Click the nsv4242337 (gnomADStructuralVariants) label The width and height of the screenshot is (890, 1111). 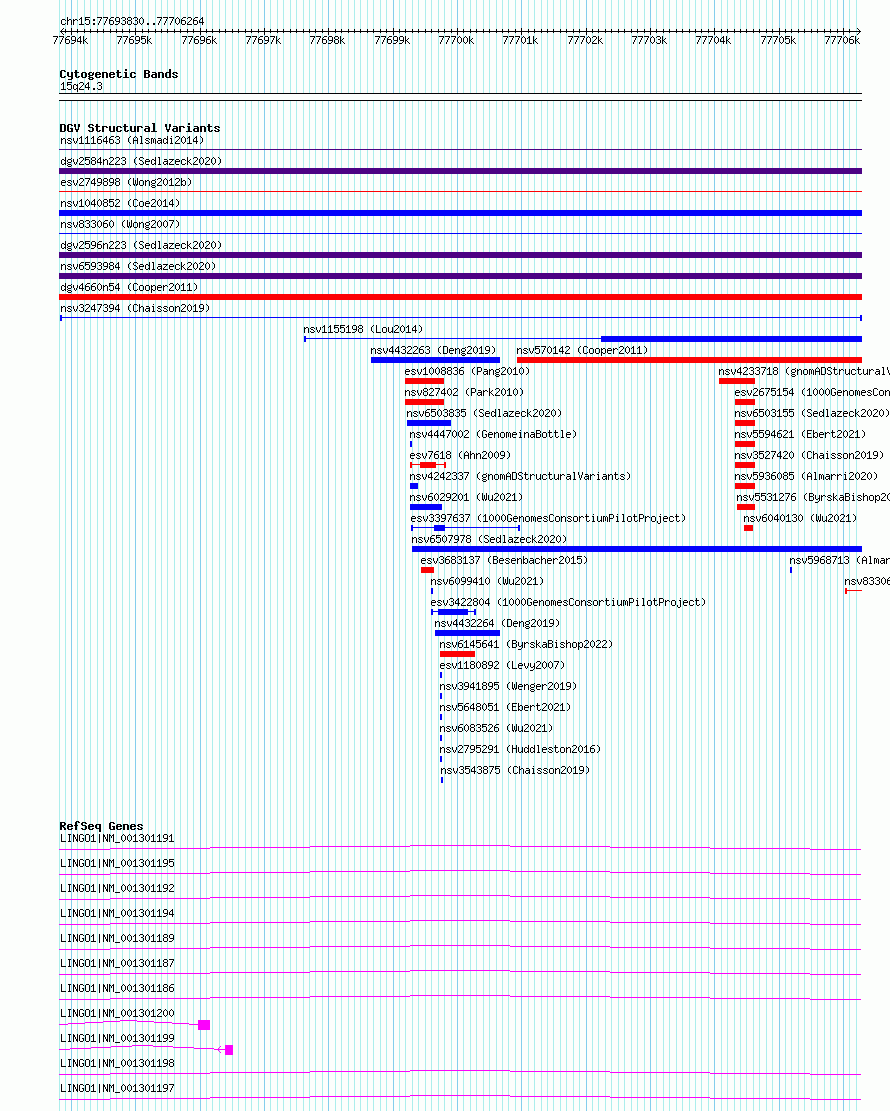pos(520,476)
